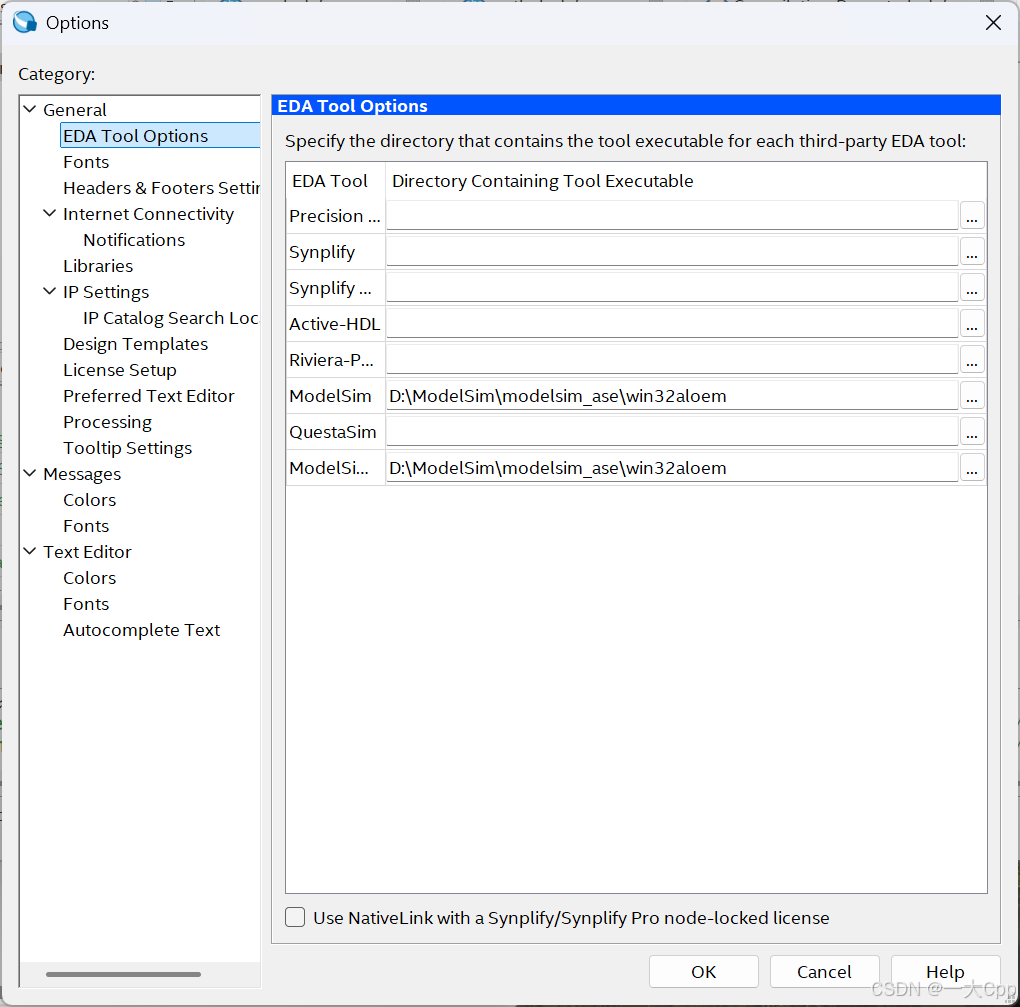
Task: Click the EDA Tool column header
Action: pos(335,181)
